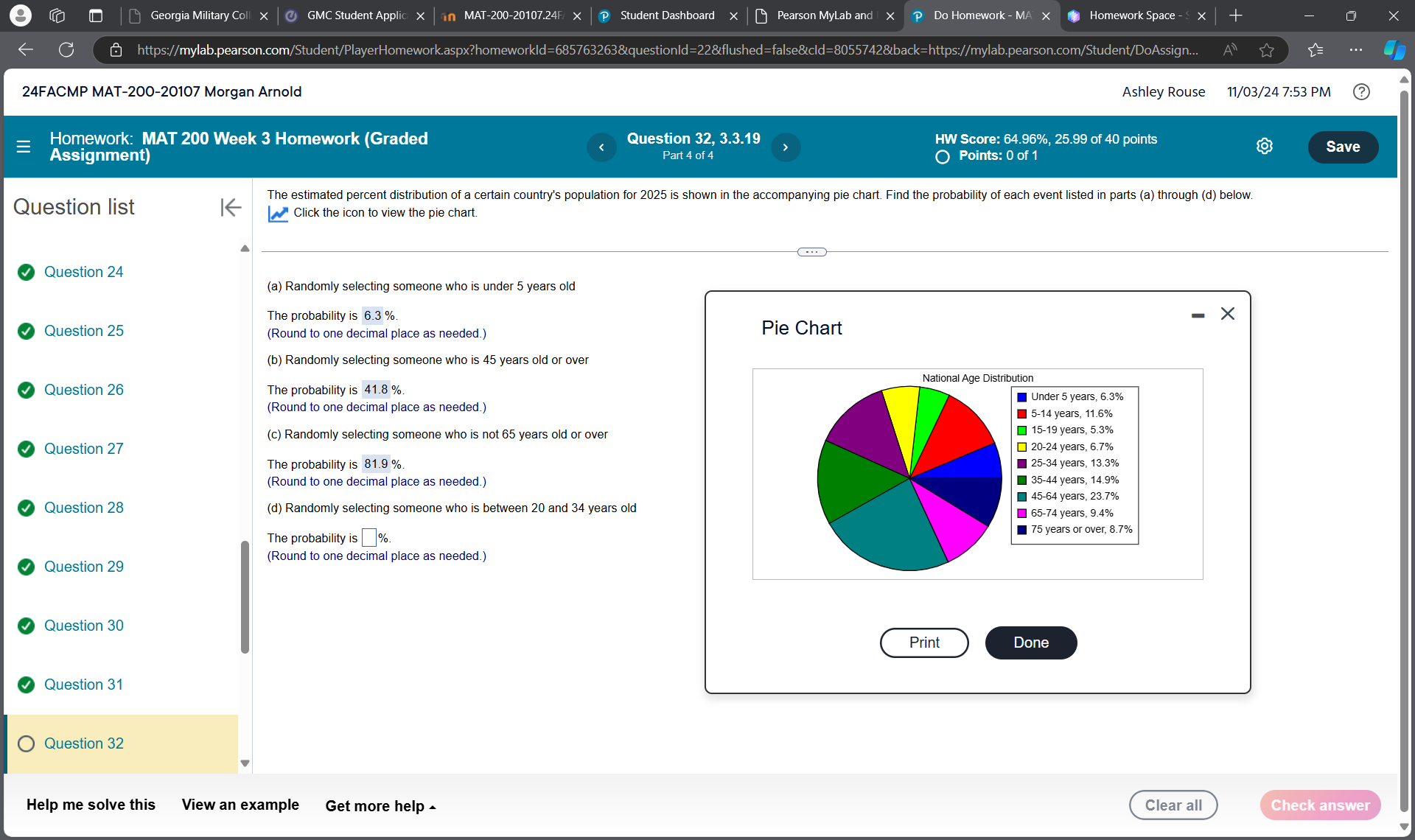
Task: Click Done in Pie Chart dialog
Action: coord(1031,643)
